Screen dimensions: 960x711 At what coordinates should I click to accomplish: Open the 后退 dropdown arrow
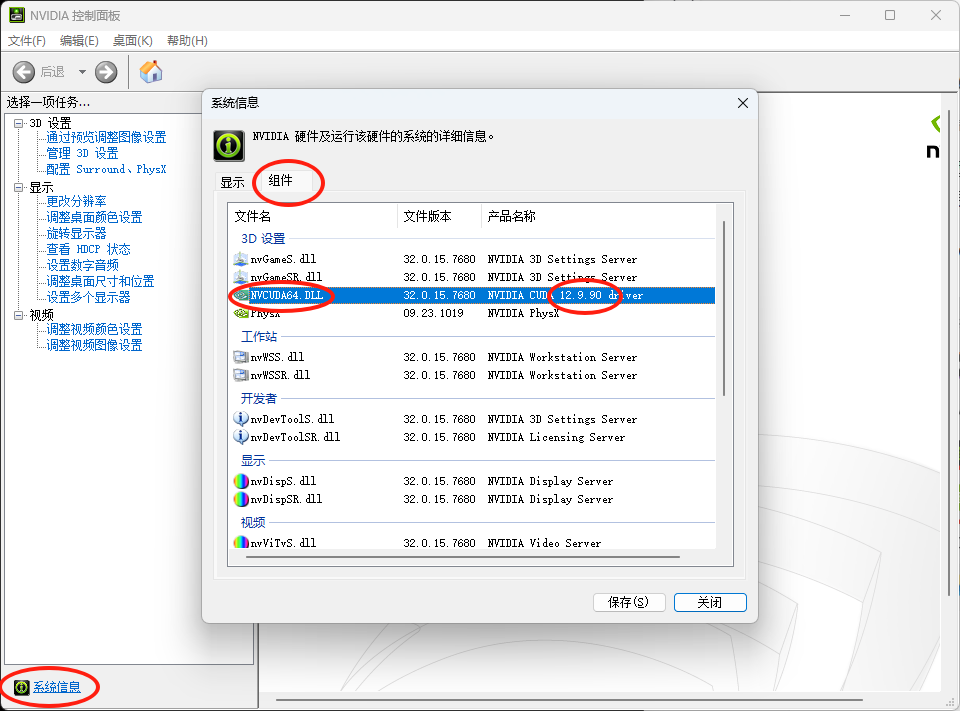point(82,72)
